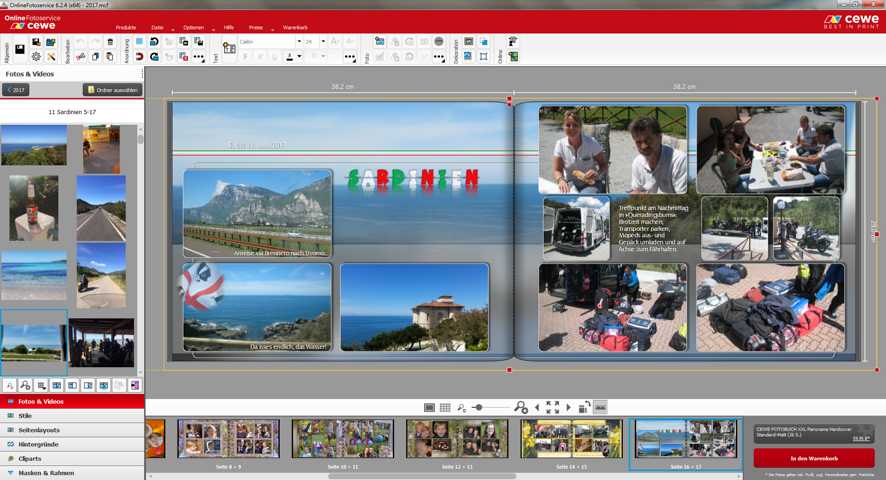Click the 'Ordner auswählen' button

[112, 90]
